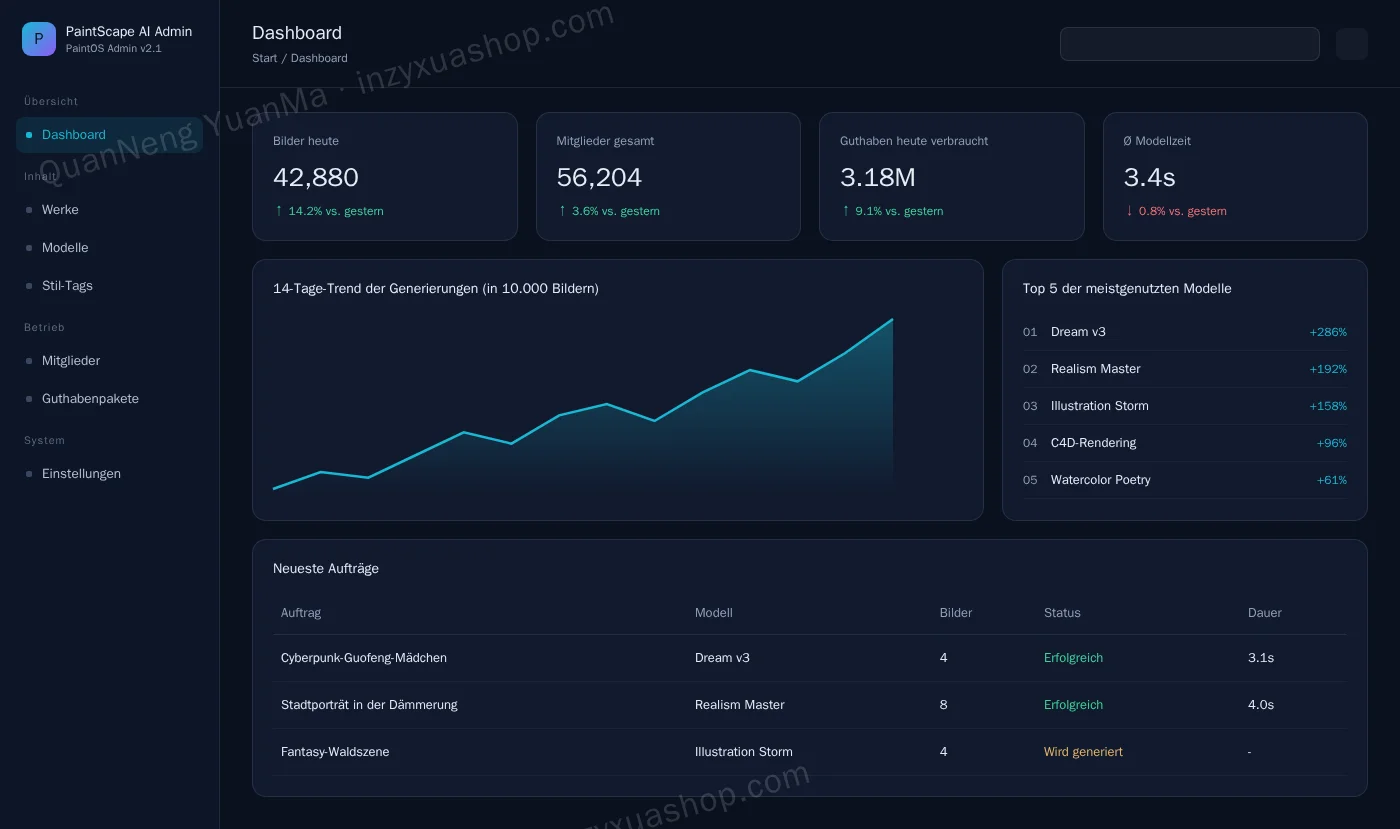Select Watercolor Poetry in the top models
This screenshot has width=1400, height=829.
pyautogui.click(x=1185, y=480)
